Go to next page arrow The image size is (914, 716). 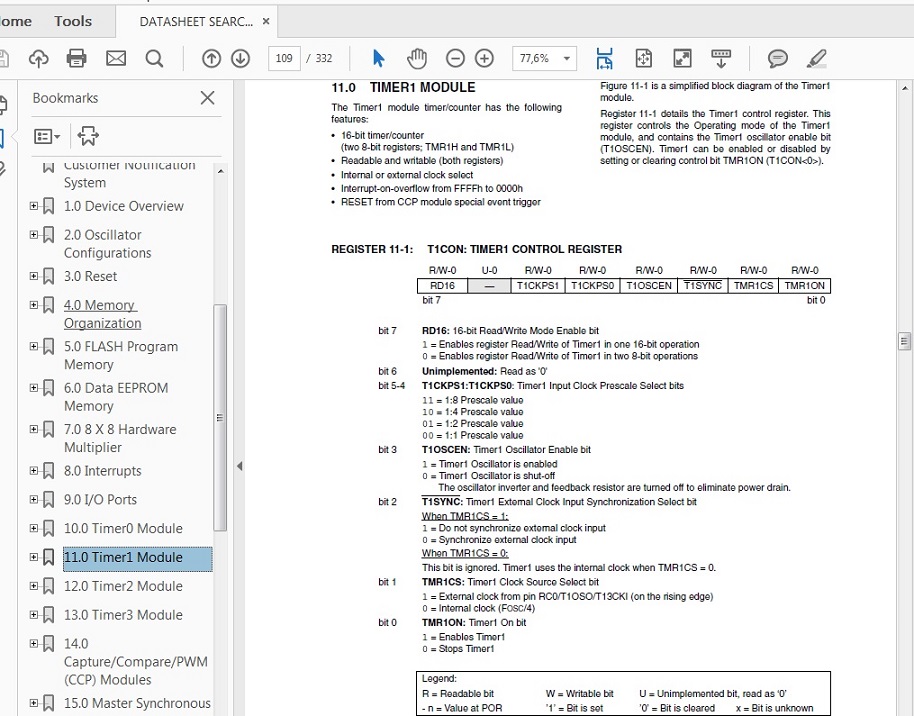click(x=240, y=58)
